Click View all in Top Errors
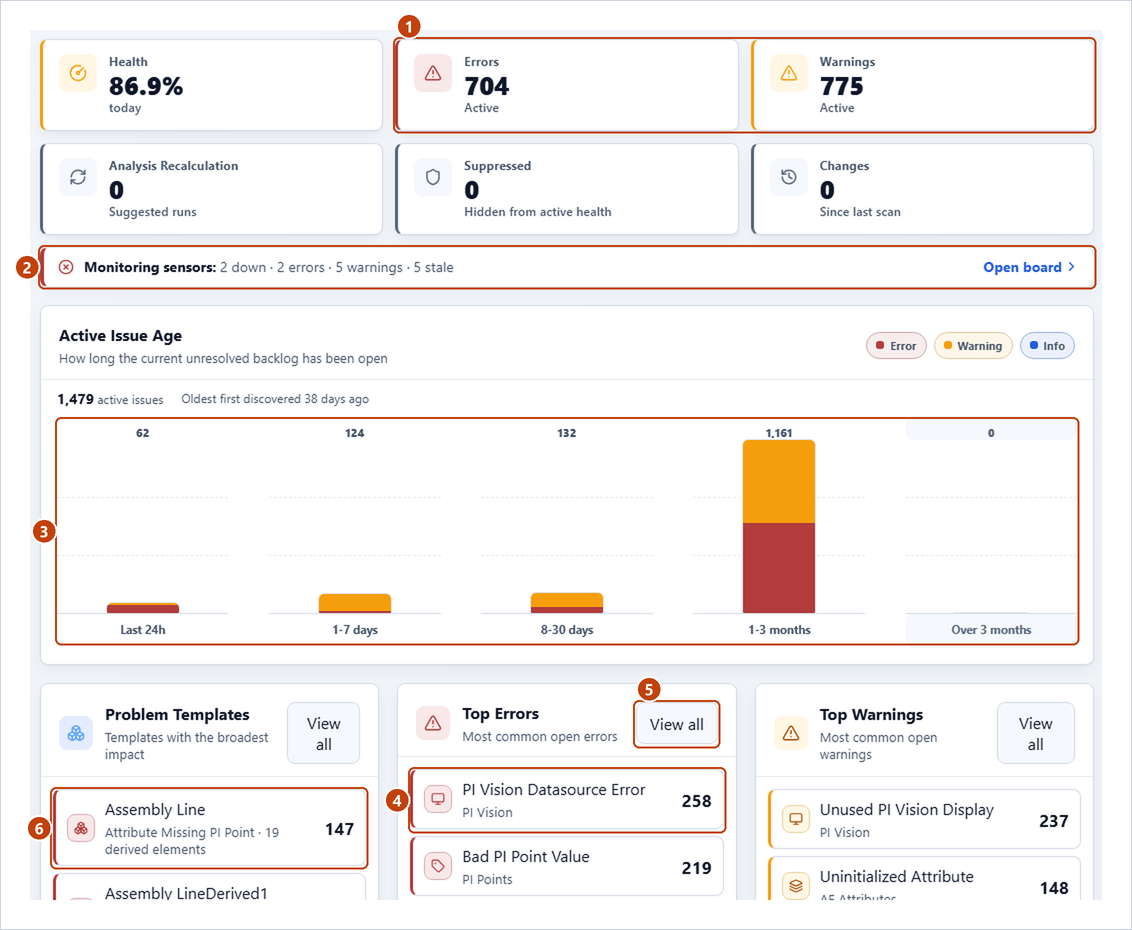This screenshot has height=930, width=1132. coord(676,724)
